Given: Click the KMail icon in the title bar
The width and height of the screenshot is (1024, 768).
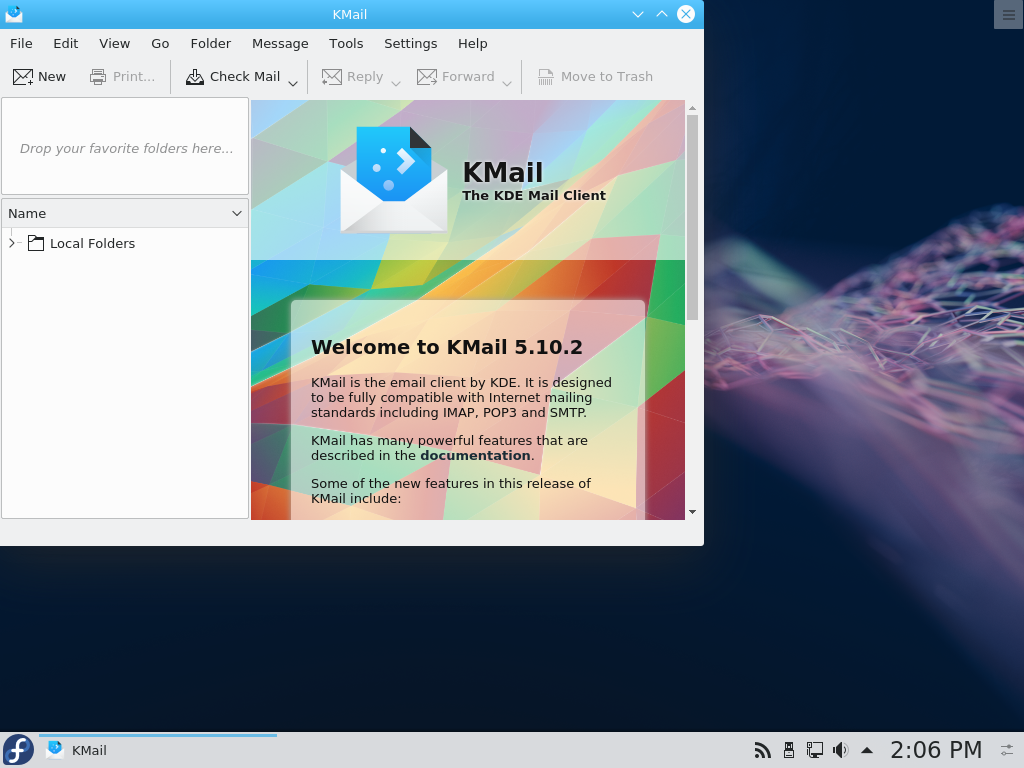Looking at the screenshot, I should pos(14,14).
